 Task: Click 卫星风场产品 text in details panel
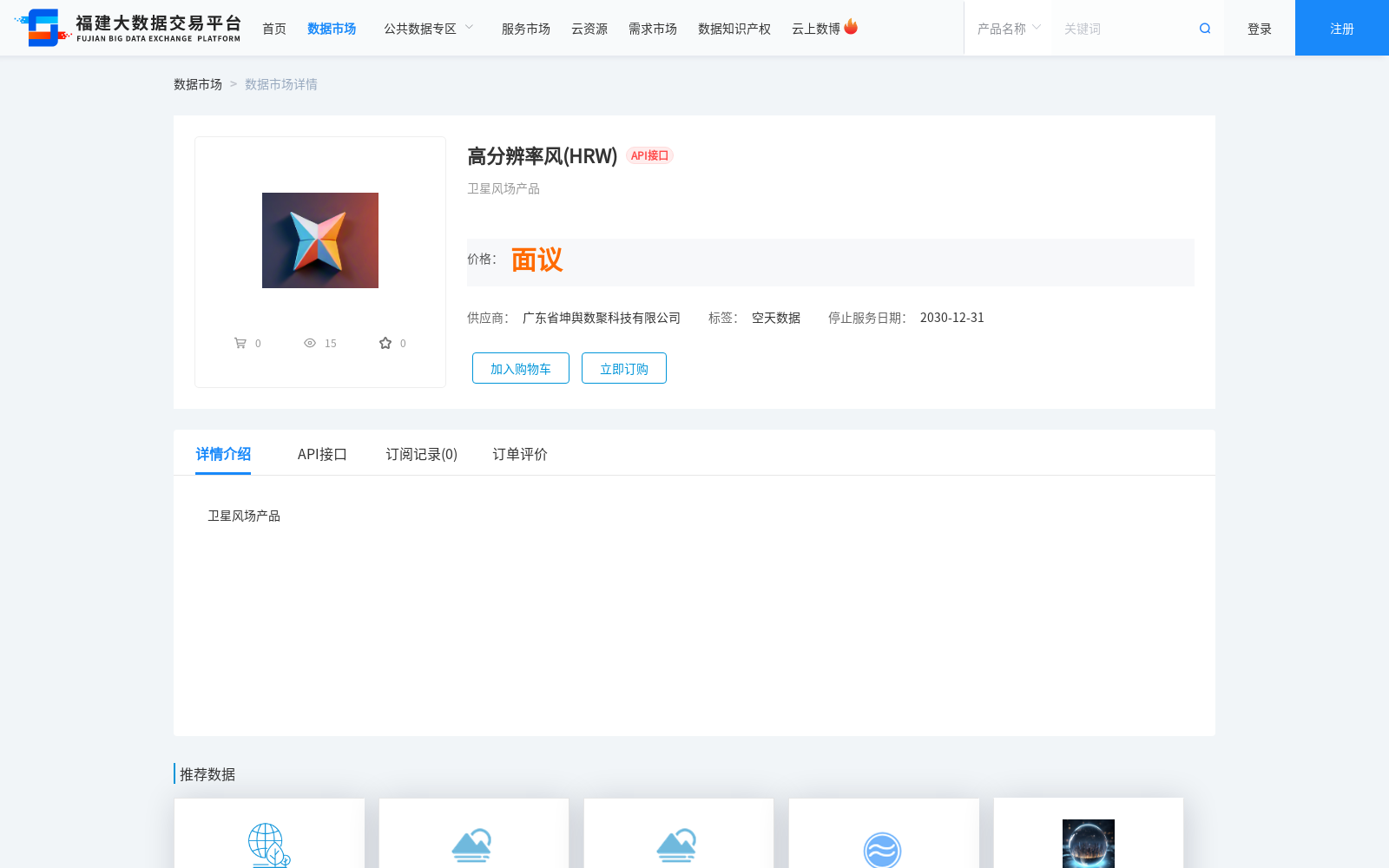tap(244, 516)
